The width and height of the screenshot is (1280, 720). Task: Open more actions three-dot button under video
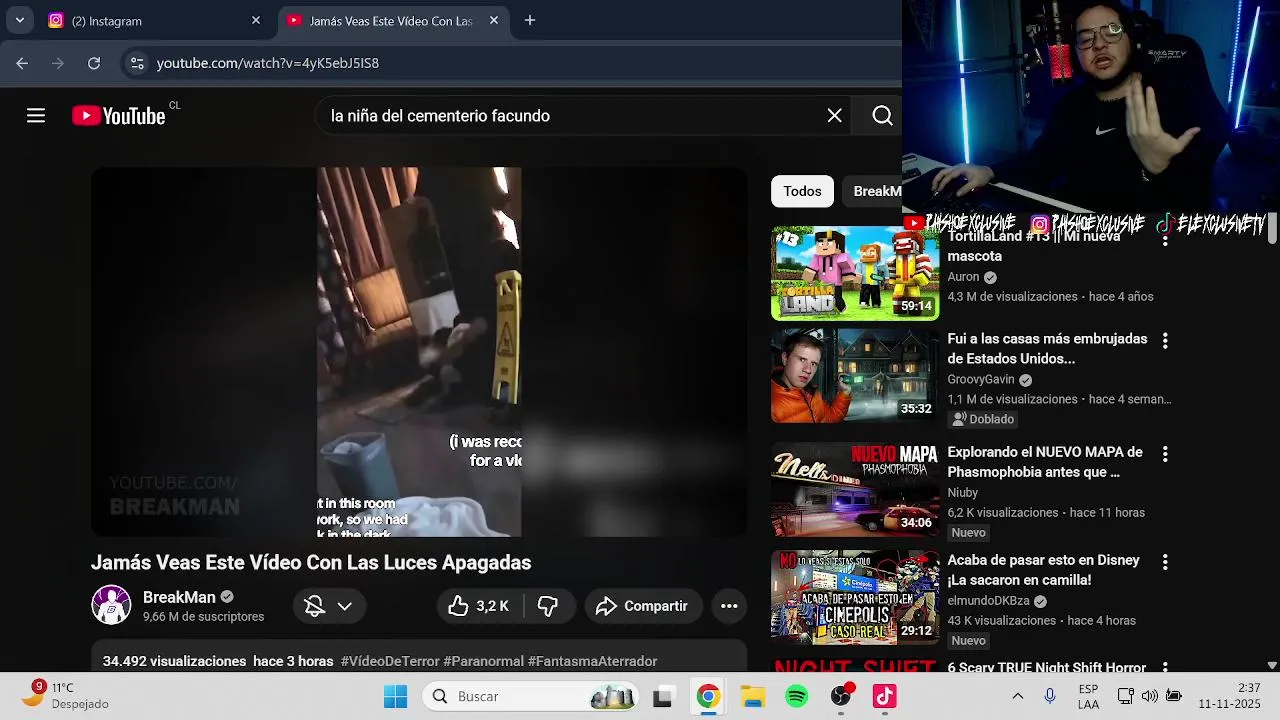[729, 606]
